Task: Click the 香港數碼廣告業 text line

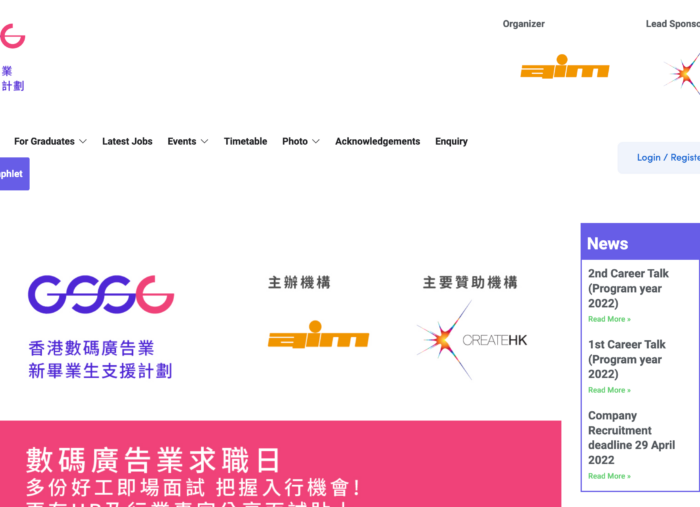Action: coord(91,349)
